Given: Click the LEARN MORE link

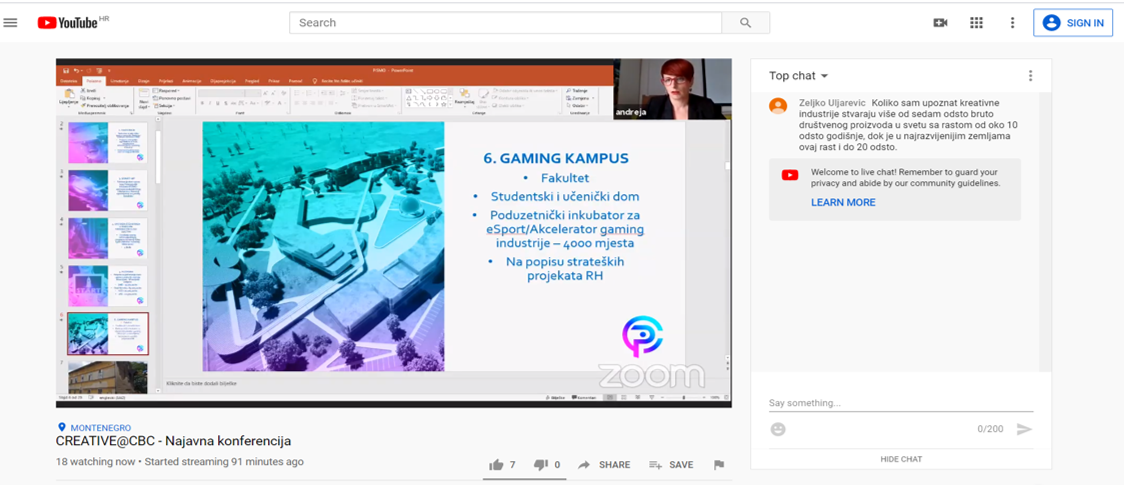Looking at the screenshot, I should coord(843,202).
